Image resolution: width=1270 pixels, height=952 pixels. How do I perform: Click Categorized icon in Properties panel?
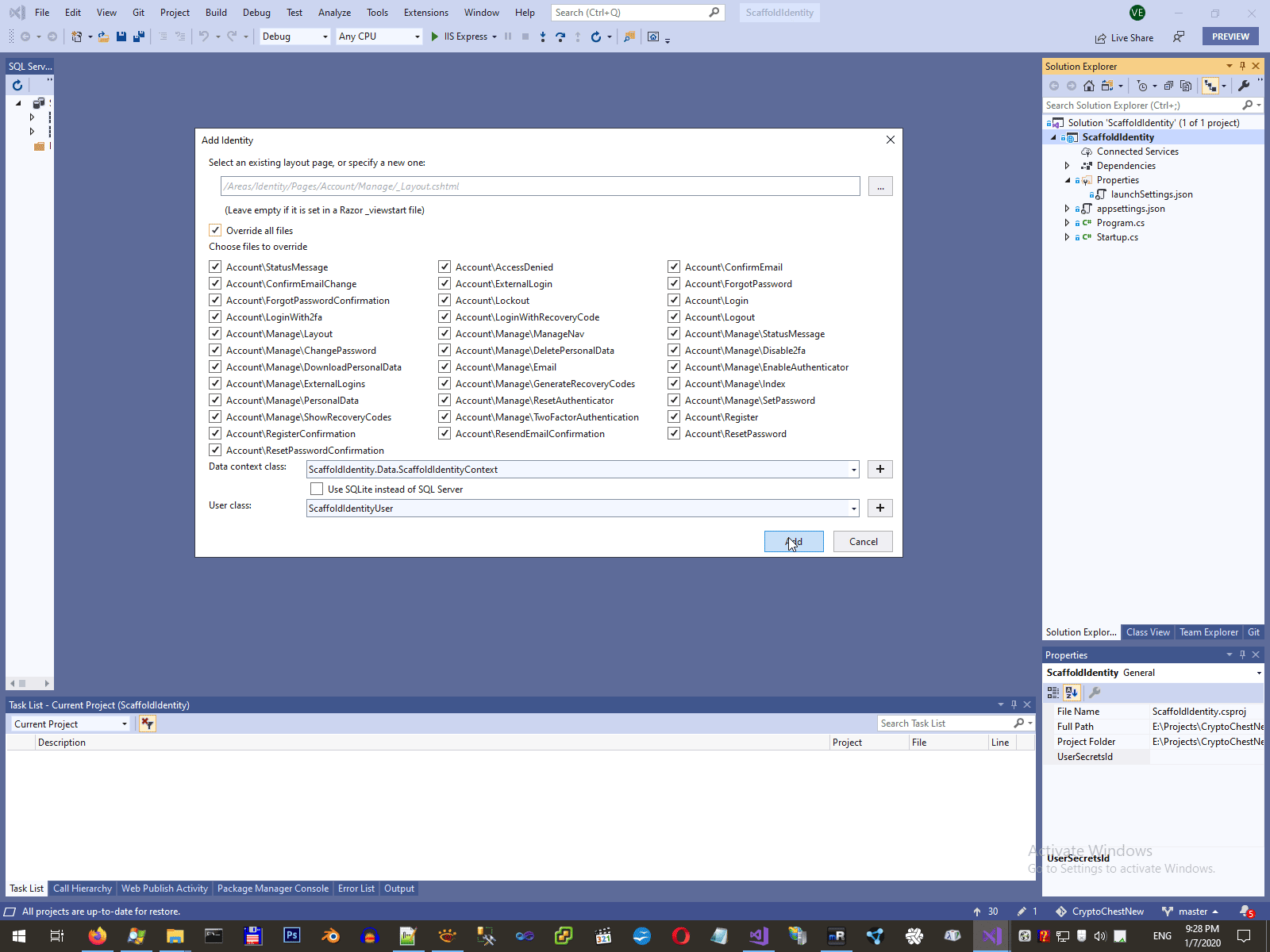1053,693
